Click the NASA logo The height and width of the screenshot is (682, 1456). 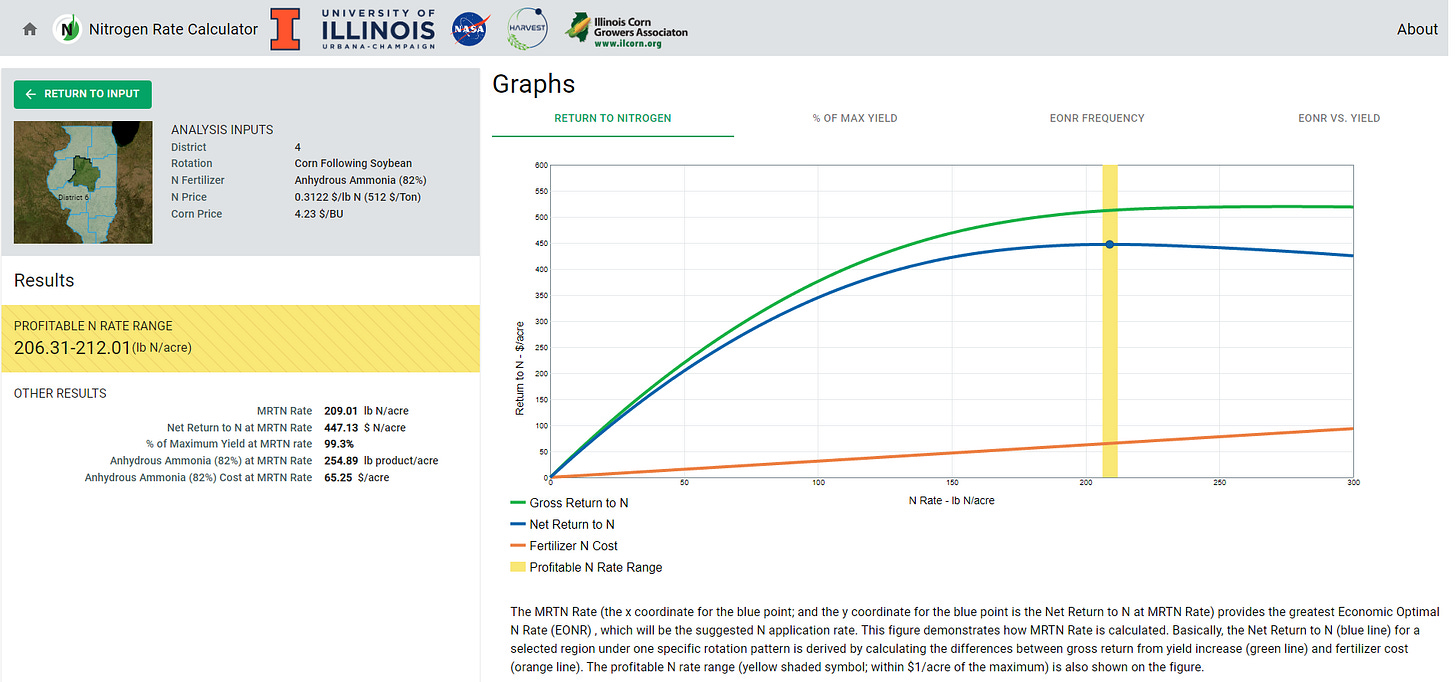tap(470, 29)
